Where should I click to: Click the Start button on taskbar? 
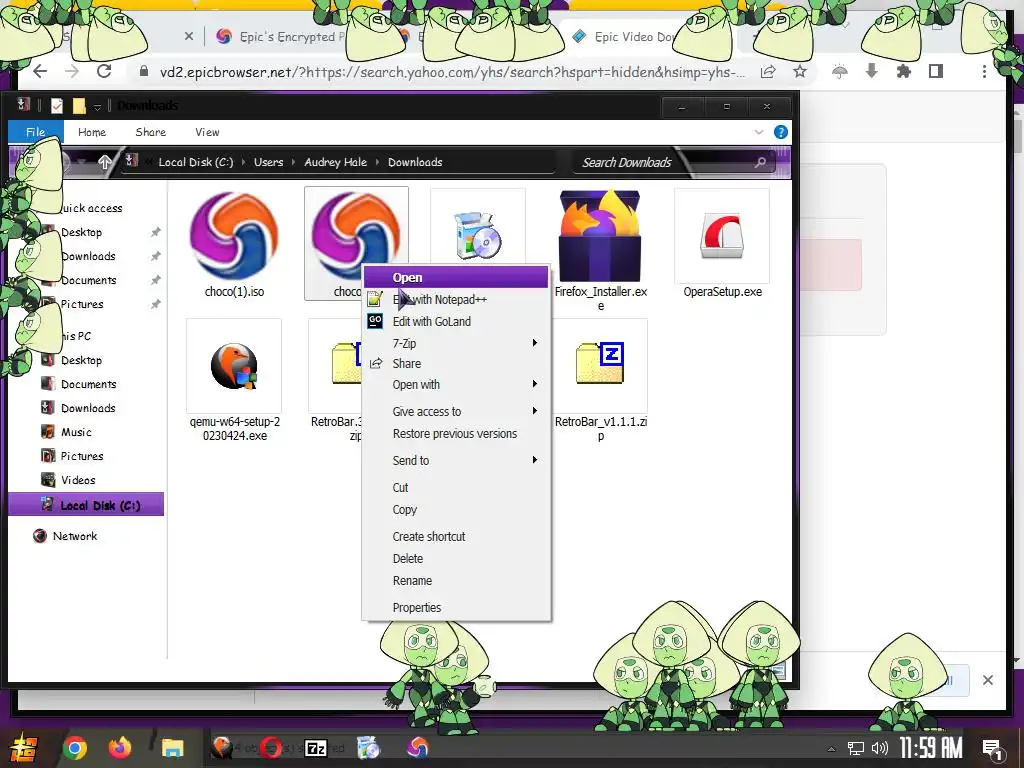pos(24,748)
